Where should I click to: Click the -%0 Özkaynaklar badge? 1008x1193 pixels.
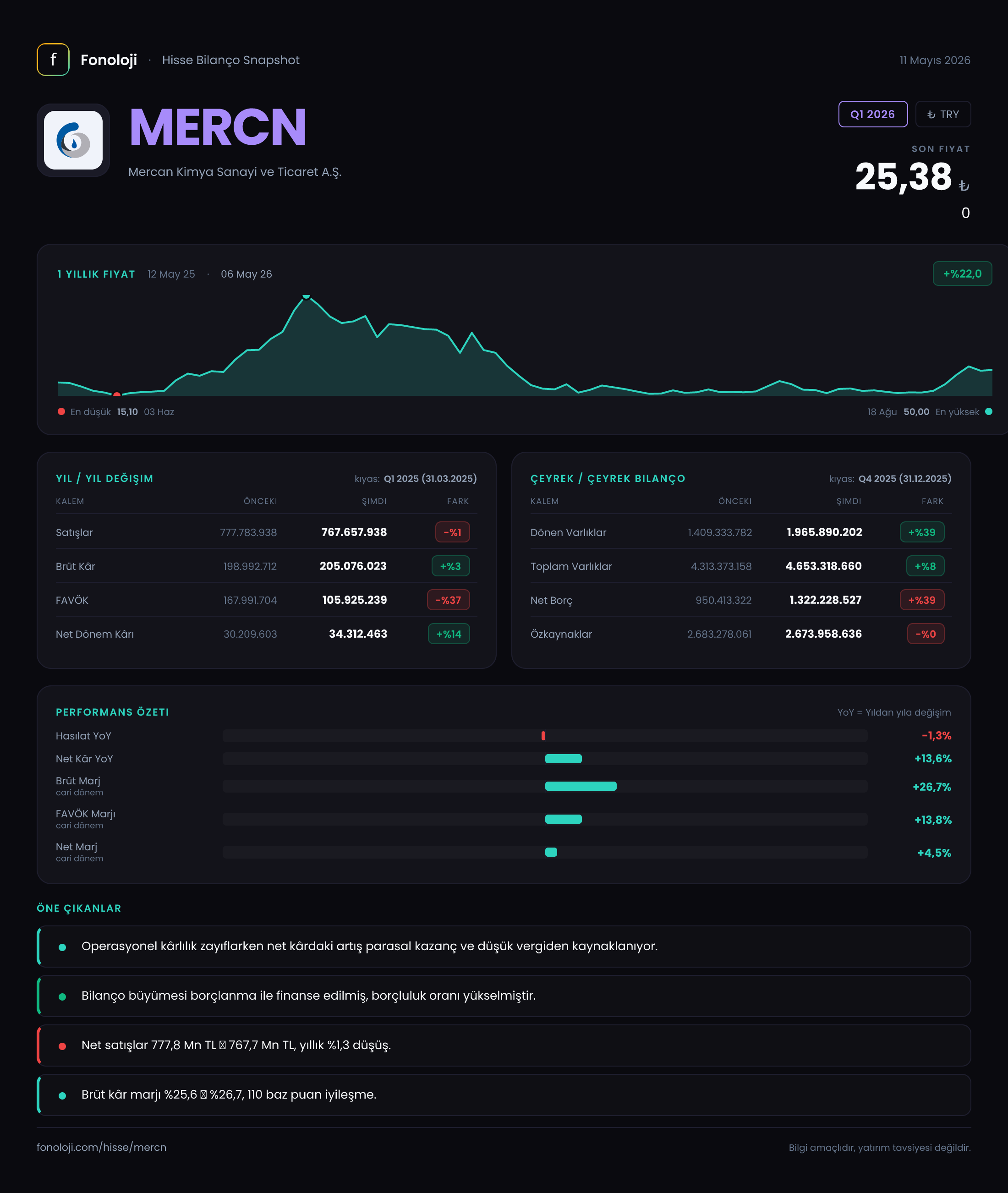pyautogui.click(x=926, y=634)
